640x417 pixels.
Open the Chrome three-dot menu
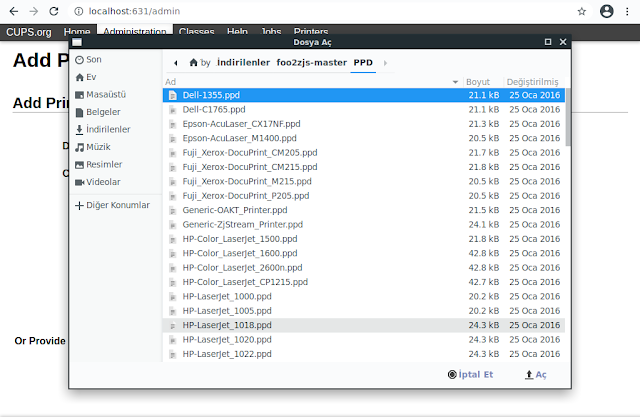(x=627, y=11)
